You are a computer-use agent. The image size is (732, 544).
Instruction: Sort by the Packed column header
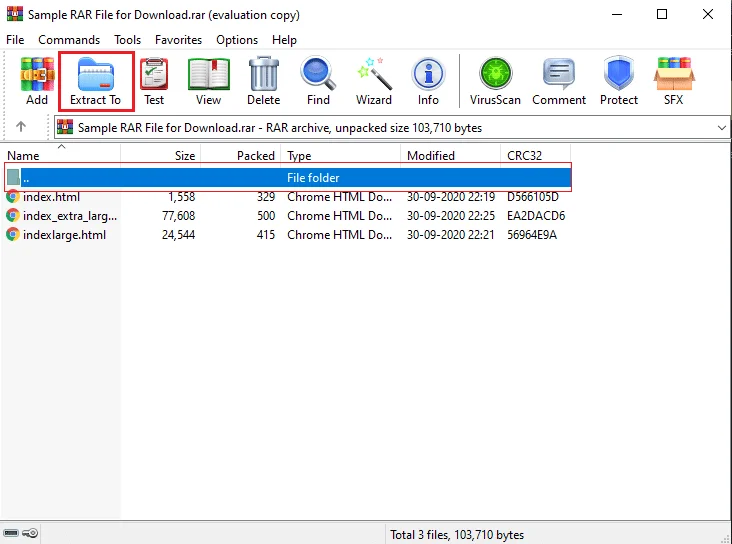point(241,155)
